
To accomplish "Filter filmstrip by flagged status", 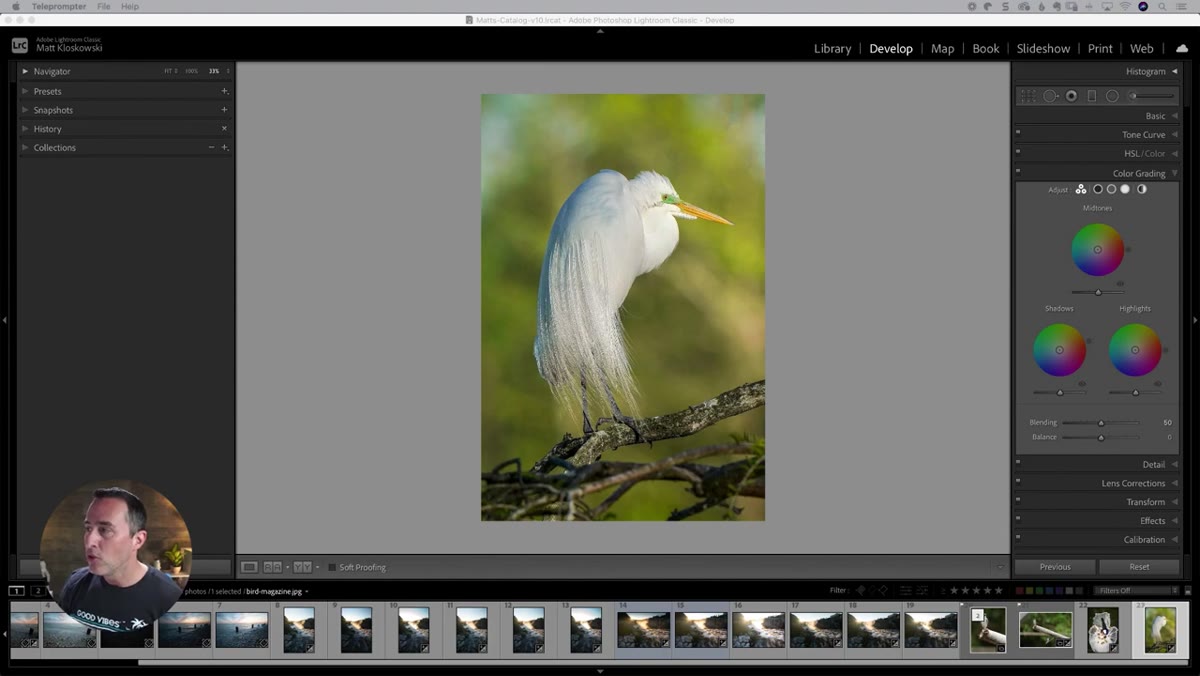I will [x=860, y=590].
